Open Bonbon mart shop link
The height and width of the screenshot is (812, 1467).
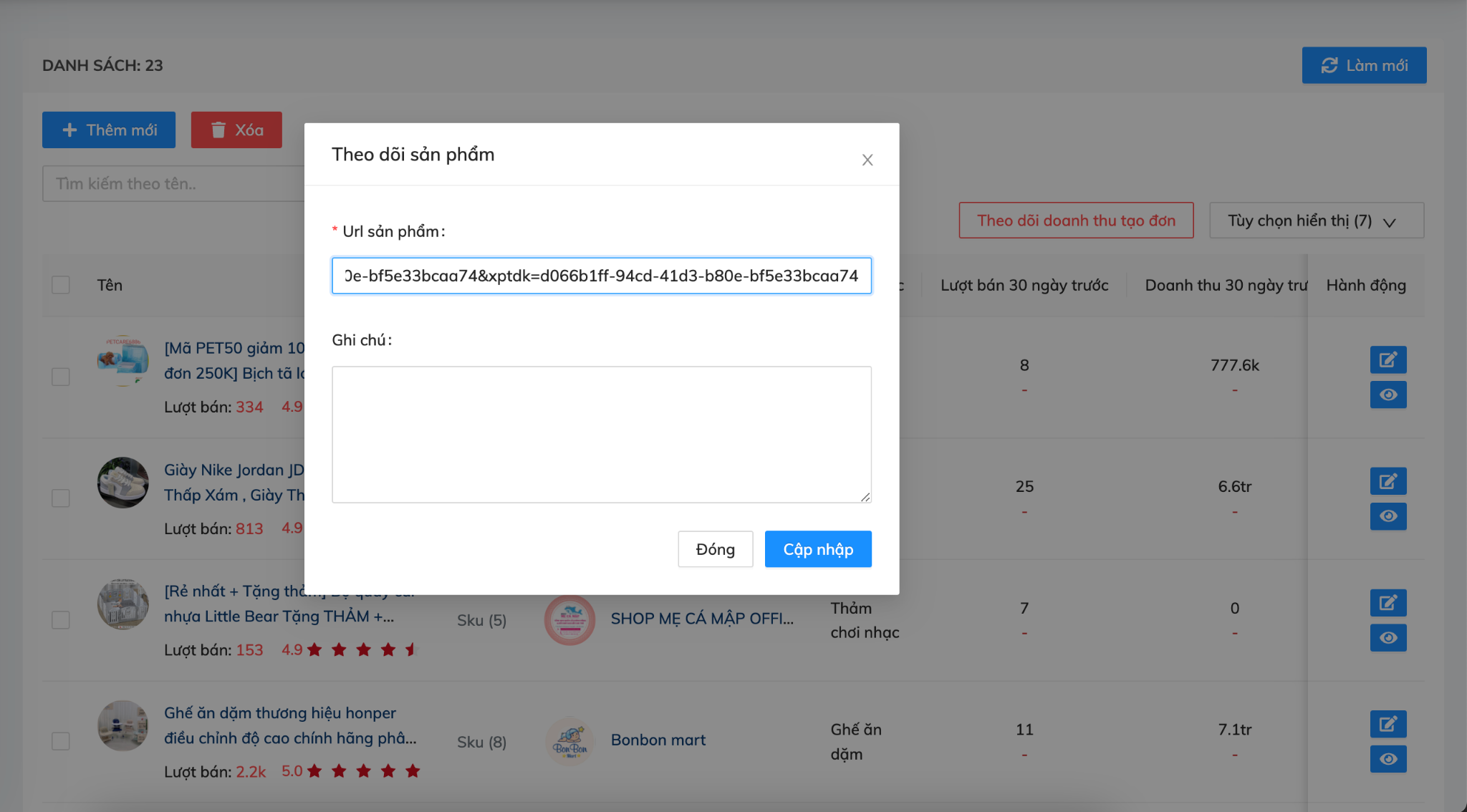658,740
